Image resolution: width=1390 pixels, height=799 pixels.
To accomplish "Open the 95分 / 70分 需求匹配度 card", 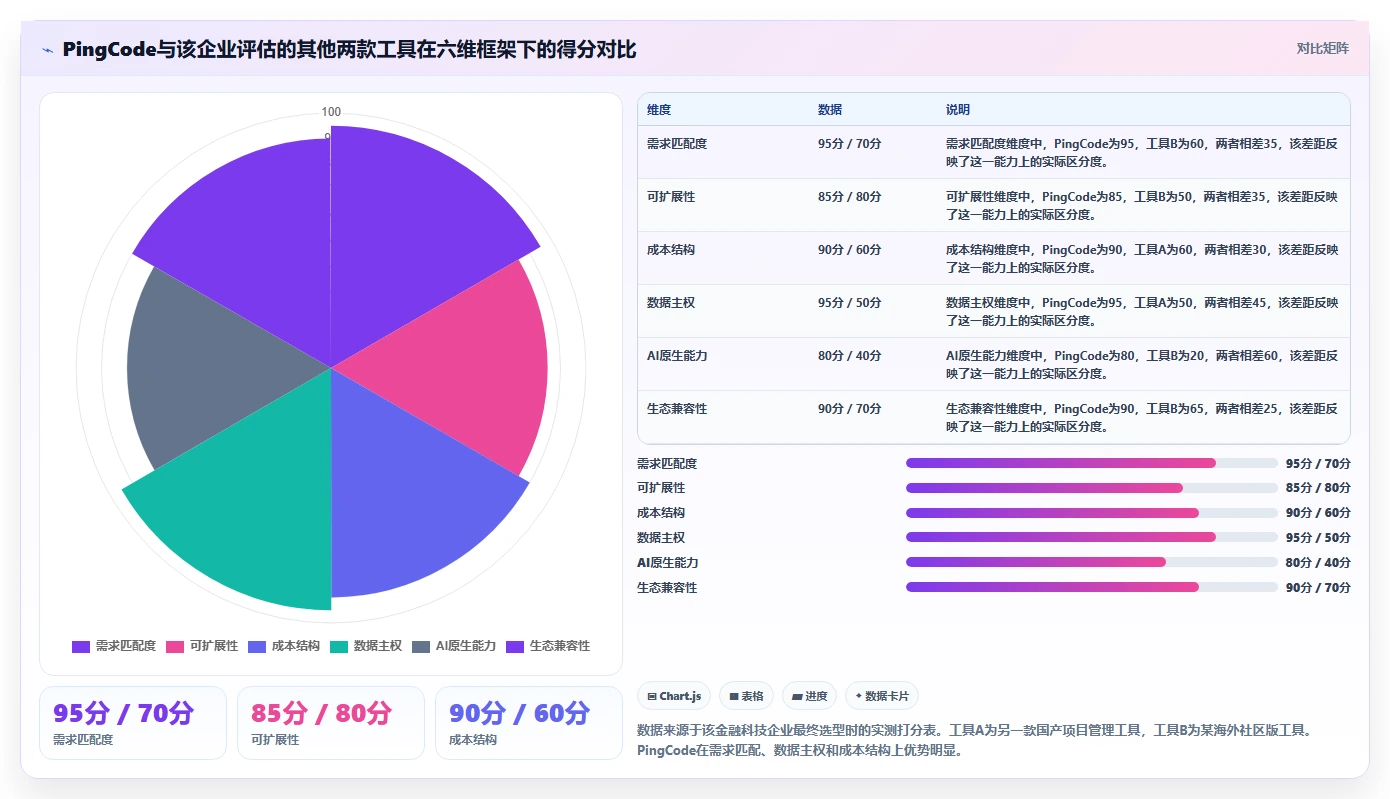I will (x=133, y=723).
